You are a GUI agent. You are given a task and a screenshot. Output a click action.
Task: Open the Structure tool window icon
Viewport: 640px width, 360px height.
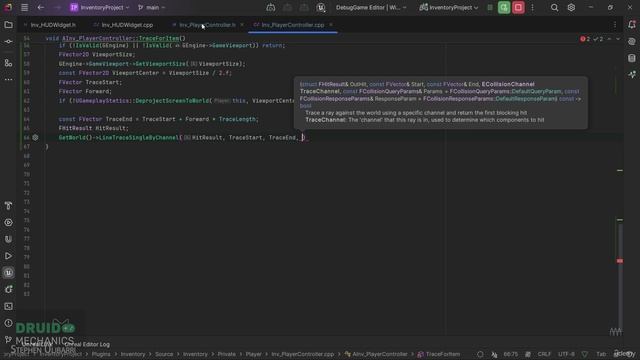click(8, 63)
